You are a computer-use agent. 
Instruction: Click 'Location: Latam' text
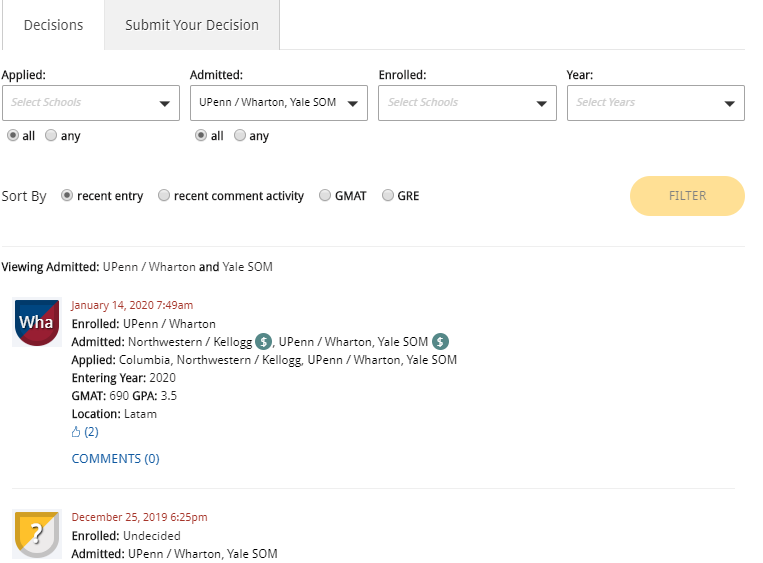[114, 414]
